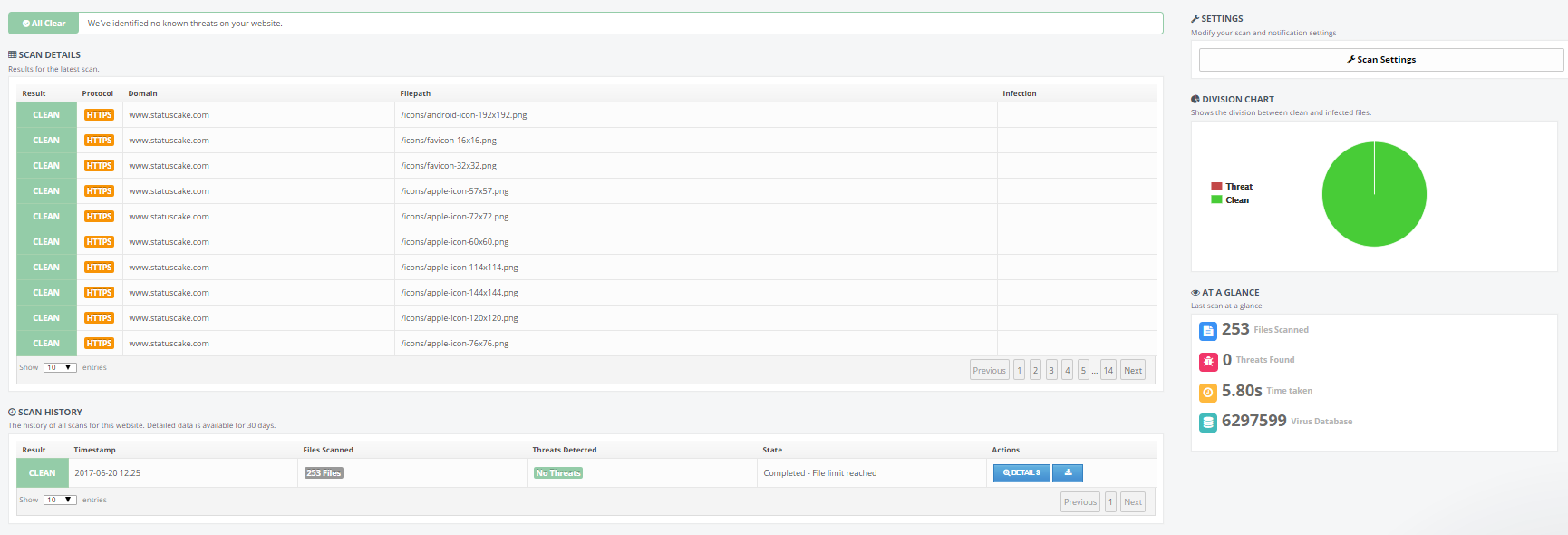This screenshot has width=1568, height=535.
Task: Click the red Threats Found bug icon
Action: click(x=1207, y=361)
